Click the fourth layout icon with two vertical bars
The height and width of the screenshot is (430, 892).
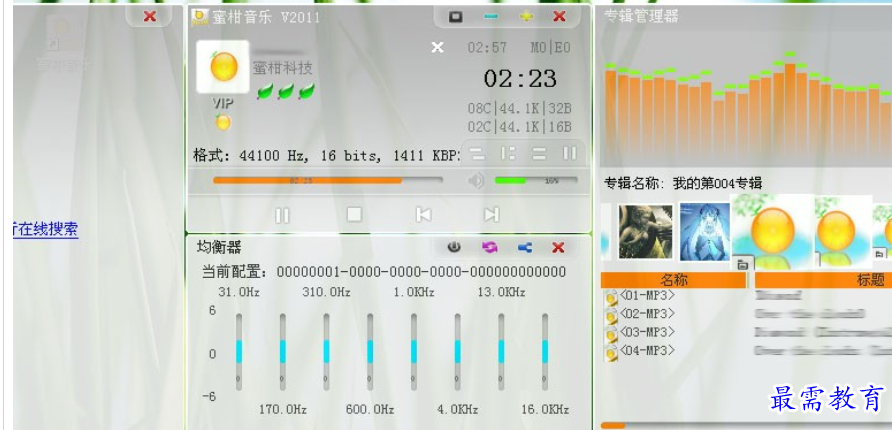click(x=569, y=153)
